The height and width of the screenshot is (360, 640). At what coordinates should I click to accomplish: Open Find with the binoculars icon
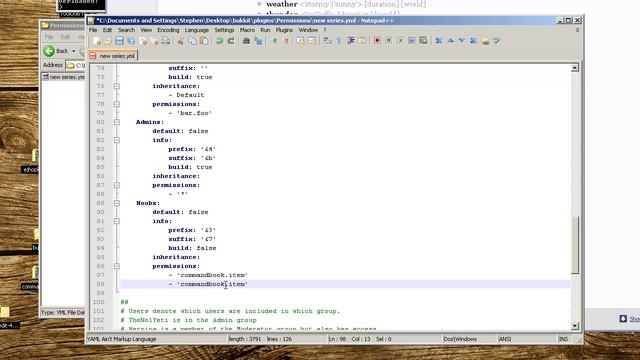click(x=246, y=41)
